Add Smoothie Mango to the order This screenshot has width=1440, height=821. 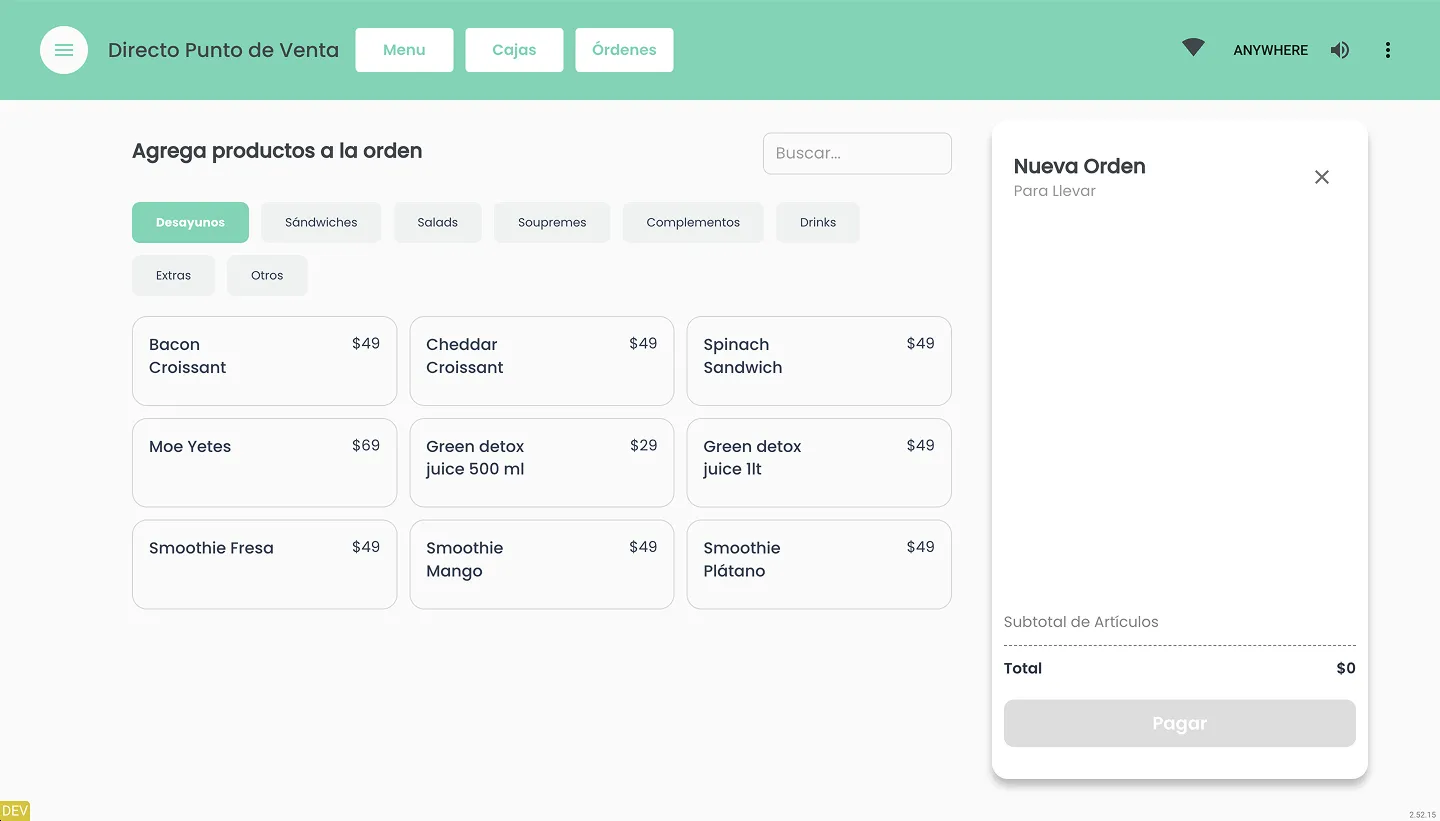pos(542,564)
